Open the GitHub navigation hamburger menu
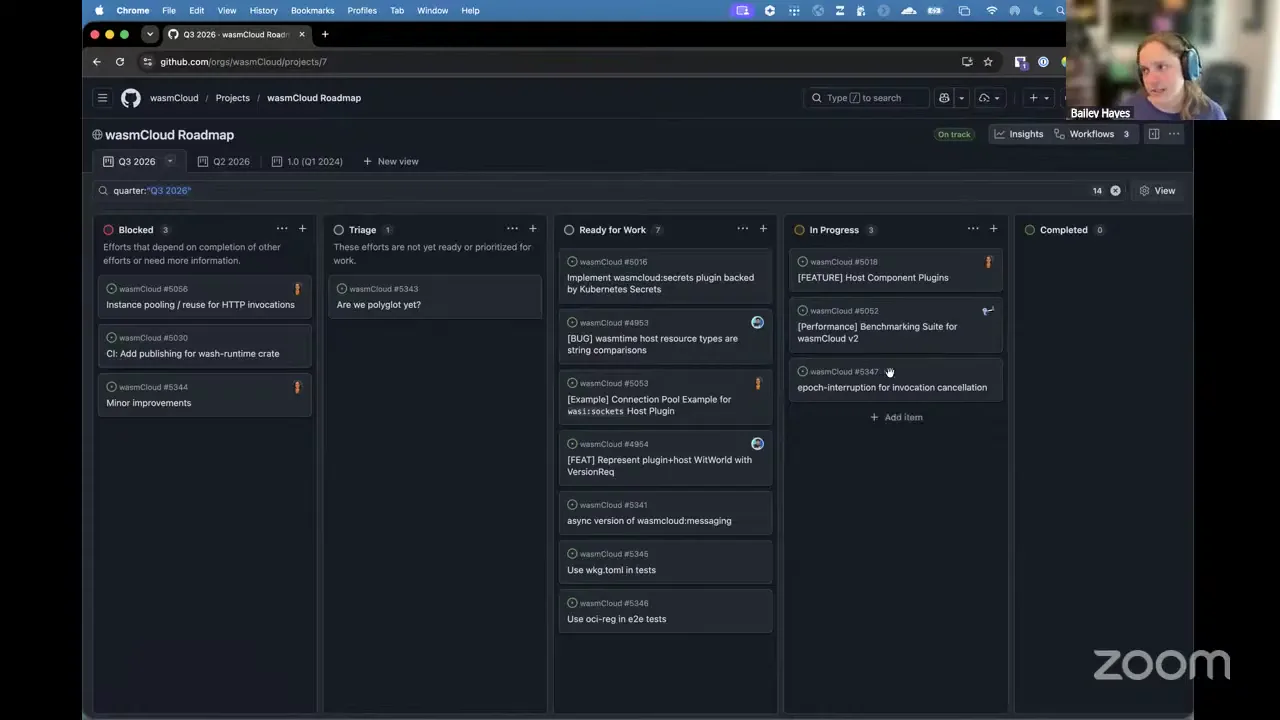 point(102,98)
